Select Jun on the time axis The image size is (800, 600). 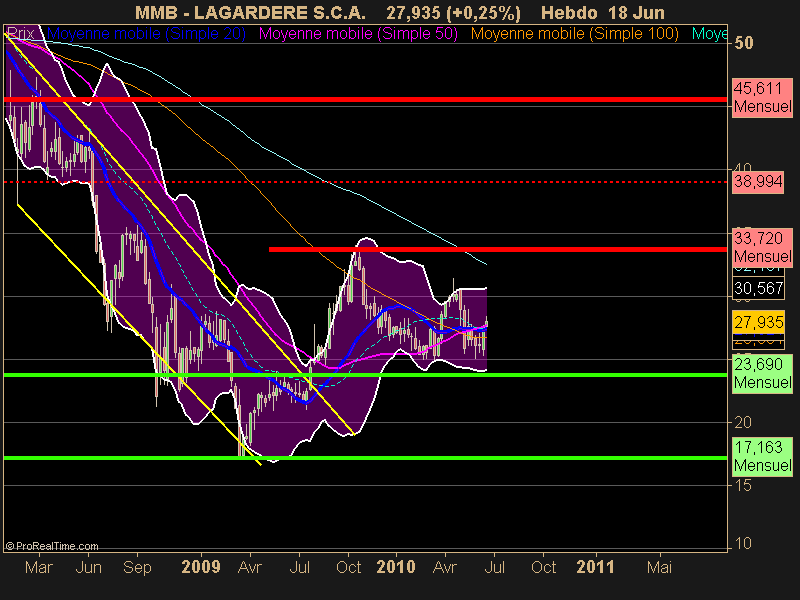tap(88, 567)
